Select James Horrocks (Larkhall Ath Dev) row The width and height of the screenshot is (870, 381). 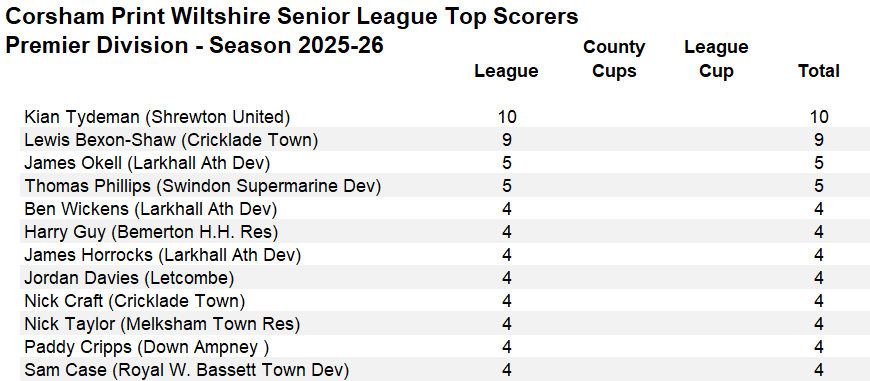click(x=445, y=255)
